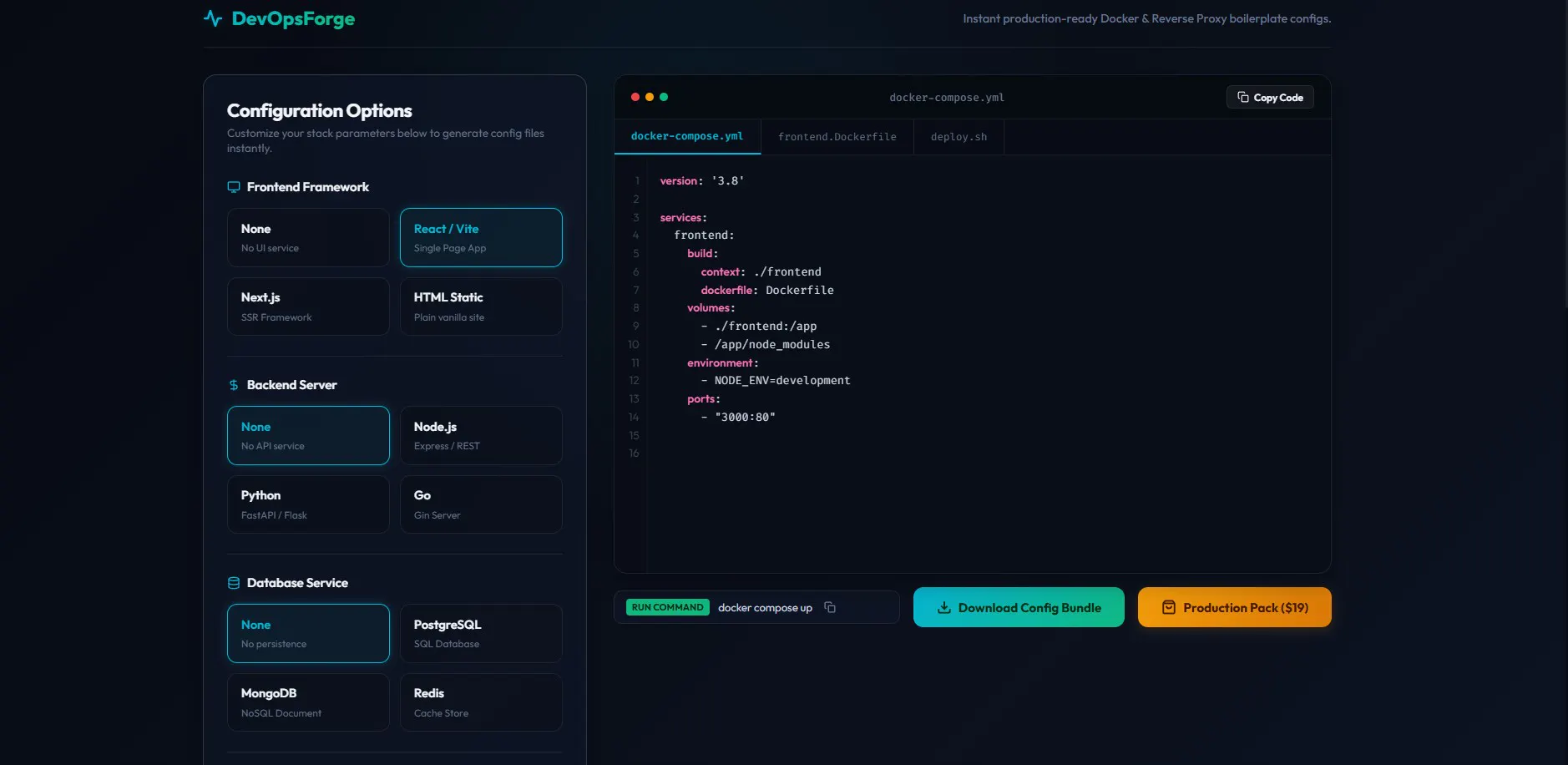Click the header tagline about boilerplate configs
The image size is (1568, 765).
tap(1146, 18)
